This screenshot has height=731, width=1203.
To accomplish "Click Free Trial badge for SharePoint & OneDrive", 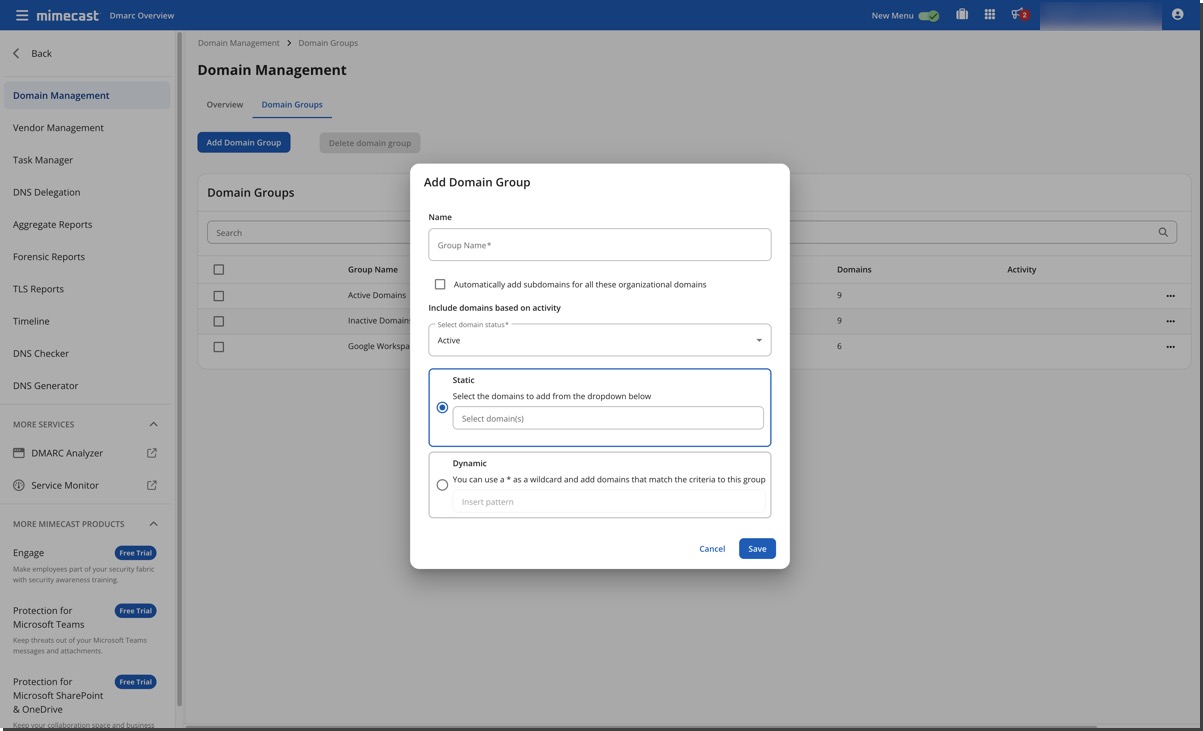I will [x=135, y=682].
